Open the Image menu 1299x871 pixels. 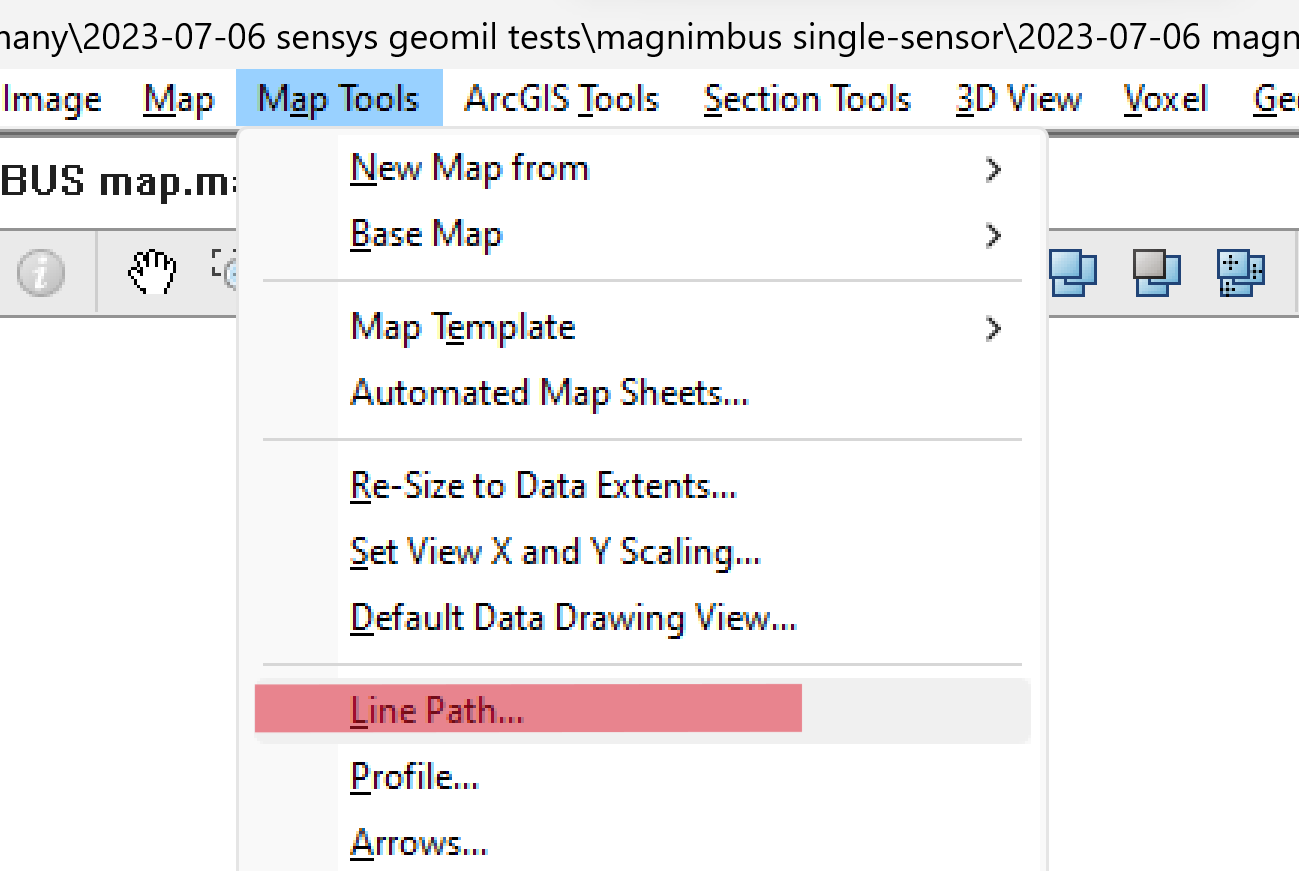tap(51, 98)
